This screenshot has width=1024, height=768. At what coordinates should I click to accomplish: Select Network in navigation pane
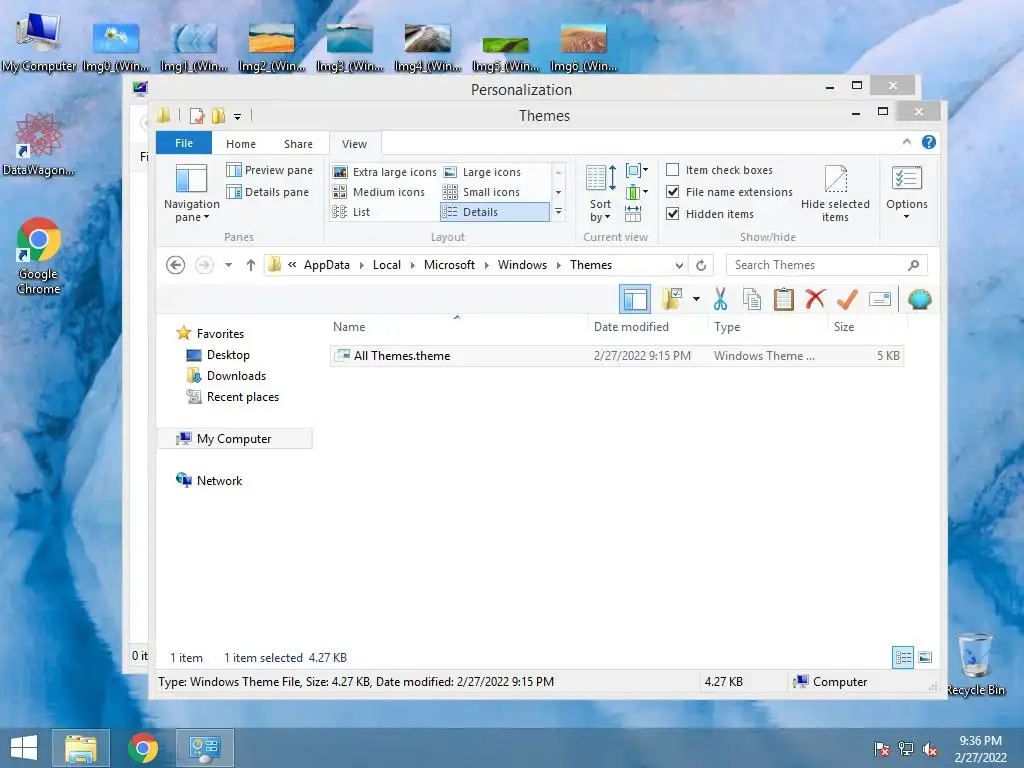tap(219, 481)
